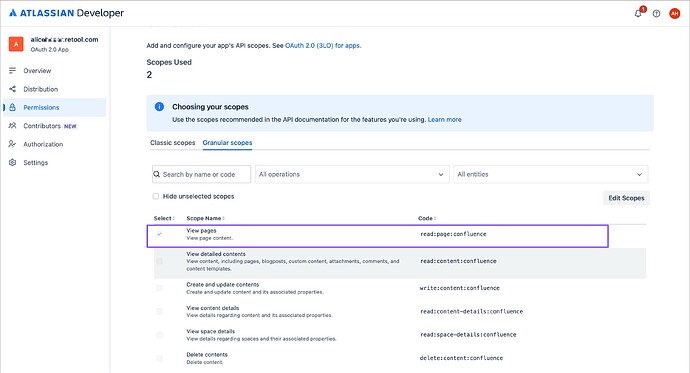Switch to Classic scopes tab
The width and height of the screenshot is (690, 373).
(x=172, y=143)
